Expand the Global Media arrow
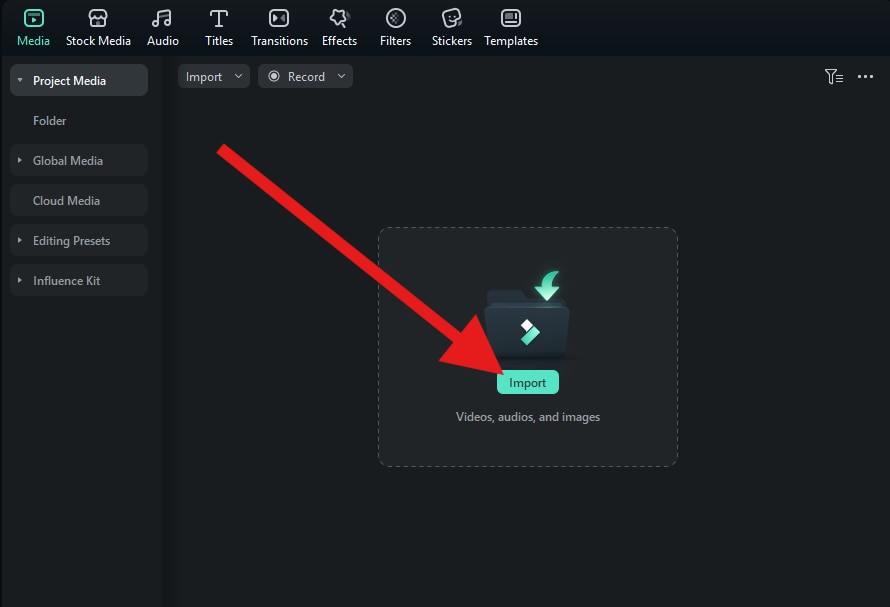Viewport: 890px width, 607px height. tap(20, 160)
